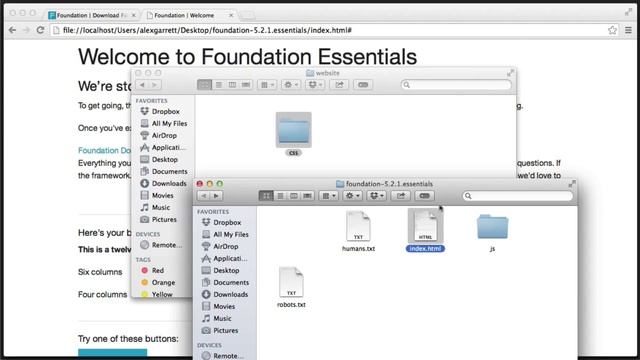Select cover flow view in foundation window

click(307, 196)
